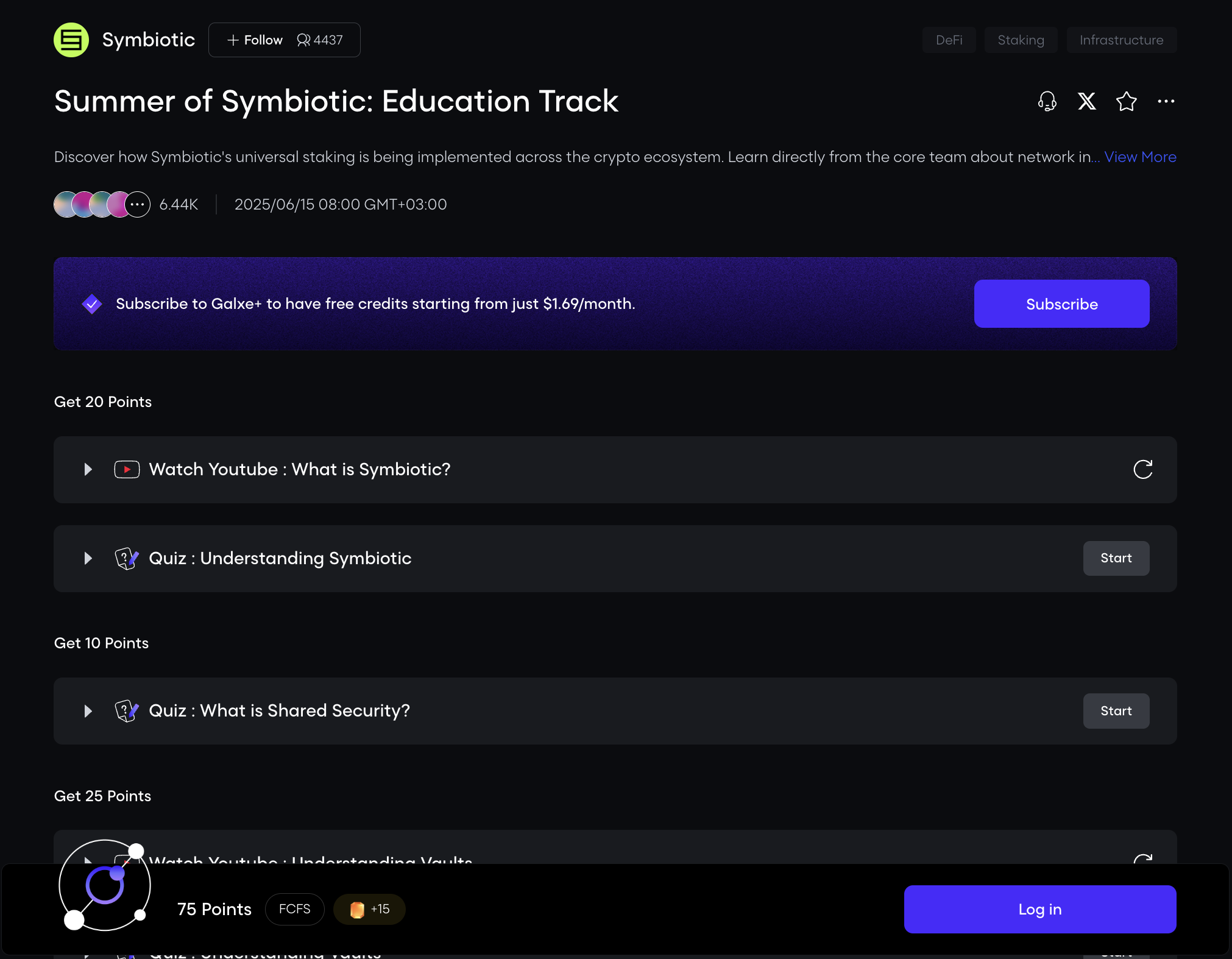Subscribe to Galxe+ via the banner button
The height and width of the screenshot is (959, 1232).
(1061, 304)
